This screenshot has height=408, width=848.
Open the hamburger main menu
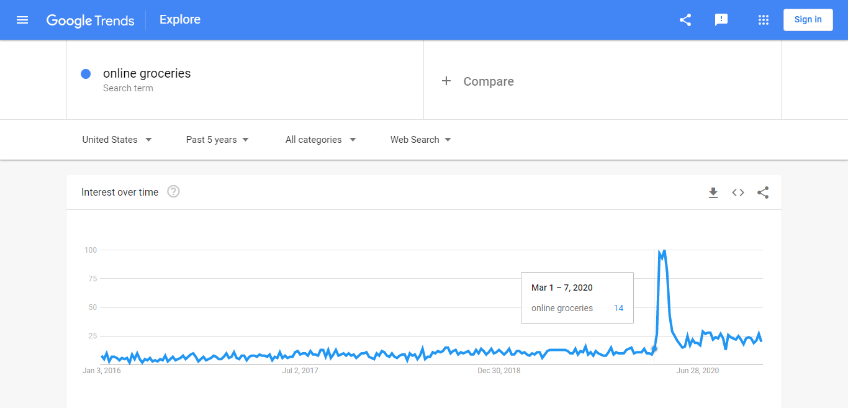(22, 20)
